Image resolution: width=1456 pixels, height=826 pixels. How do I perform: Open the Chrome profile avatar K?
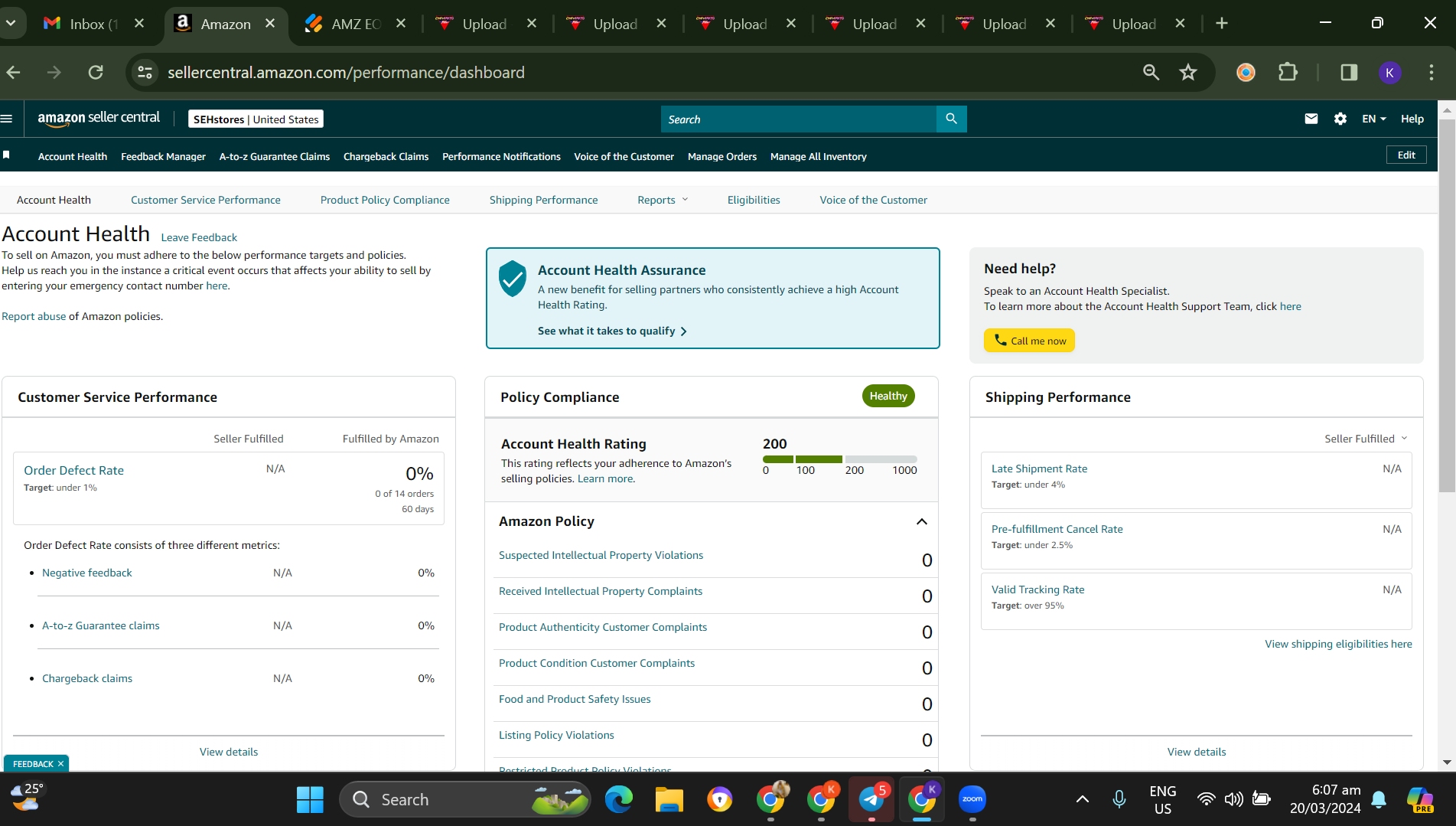click(1390, 72)
